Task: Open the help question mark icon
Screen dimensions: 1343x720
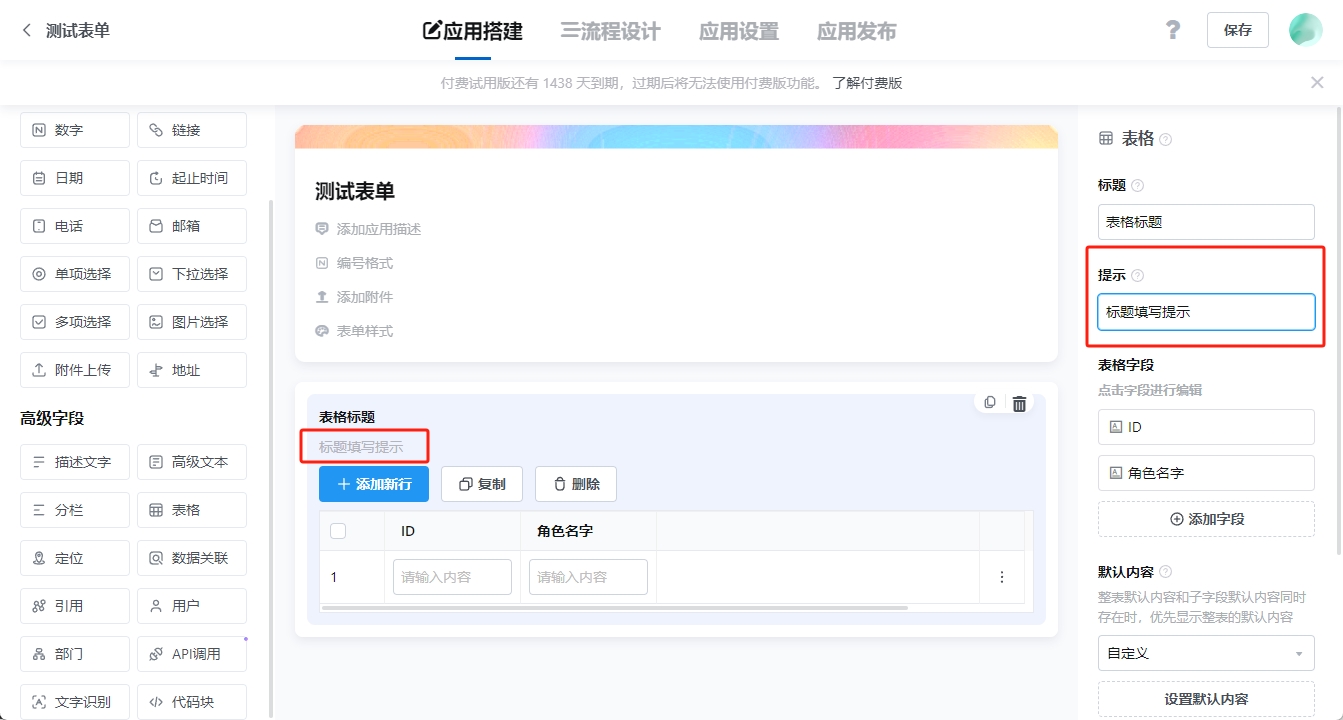Action: click(1173, 30)
